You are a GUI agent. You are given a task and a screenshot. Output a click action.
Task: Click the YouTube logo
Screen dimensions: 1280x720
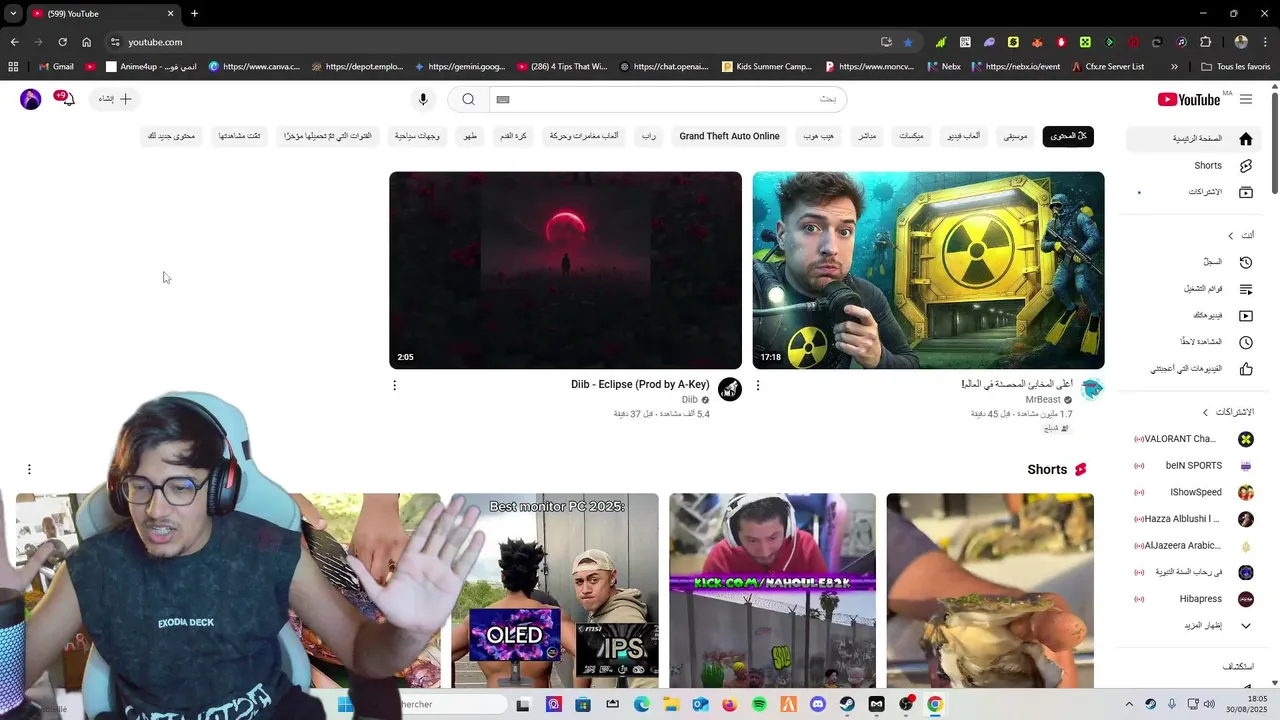coord(1189,99)
